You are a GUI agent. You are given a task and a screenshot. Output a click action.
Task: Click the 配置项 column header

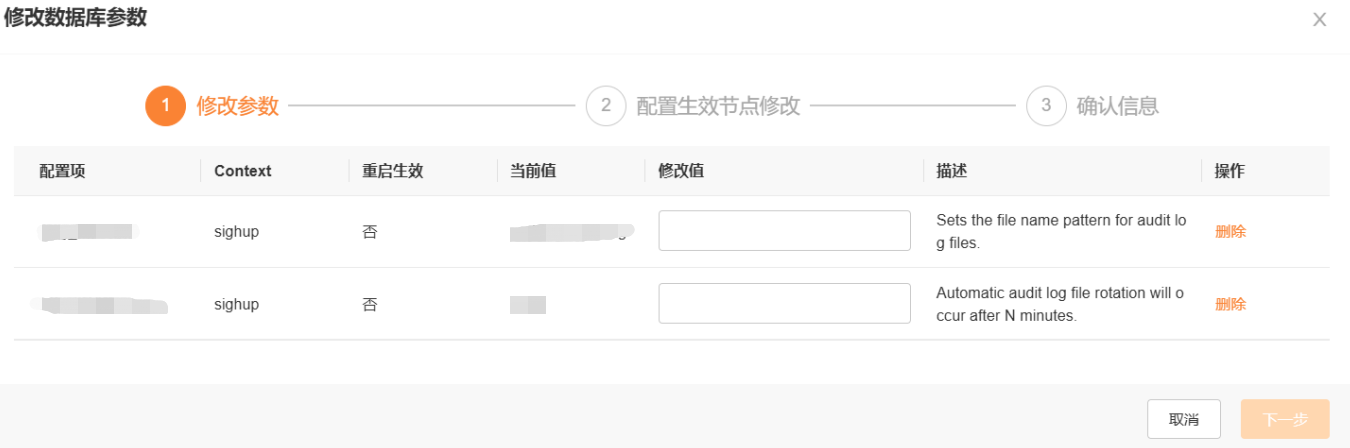[62, 171]
